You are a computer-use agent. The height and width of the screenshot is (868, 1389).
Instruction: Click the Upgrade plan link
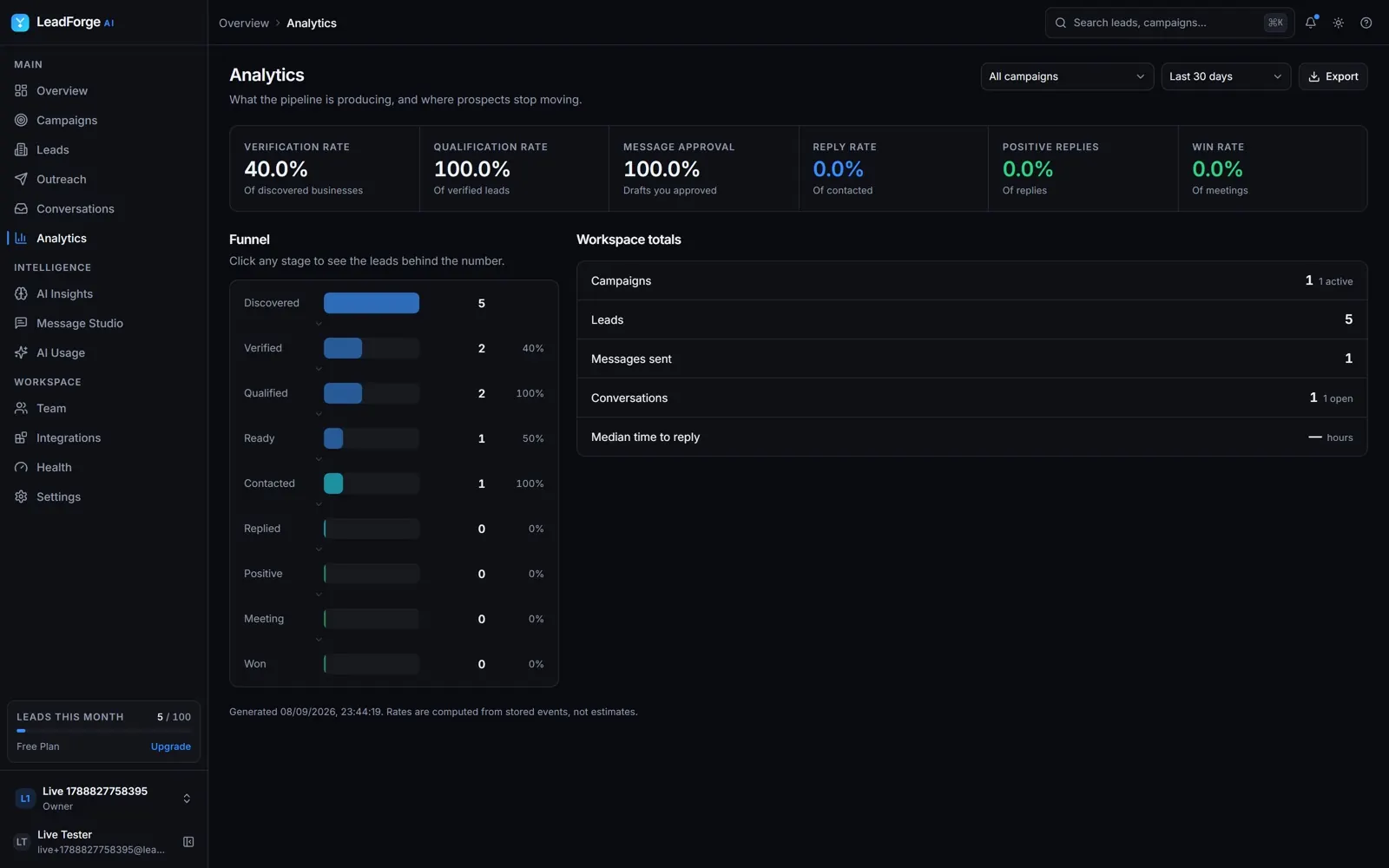click(x=171, y=746)
